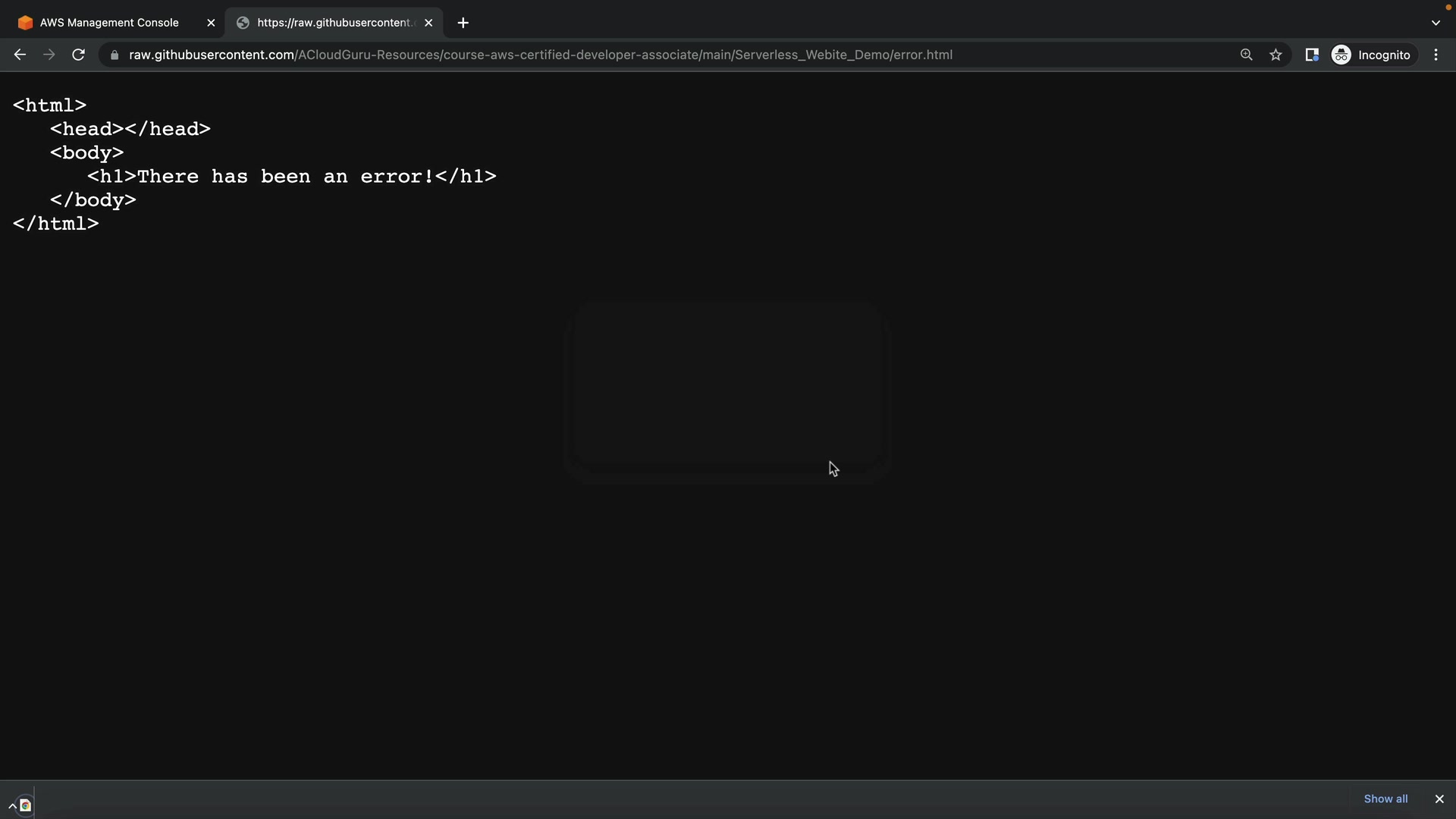1456x819 pixels.
Task: Open a new tab with plus
Action: 463,23
